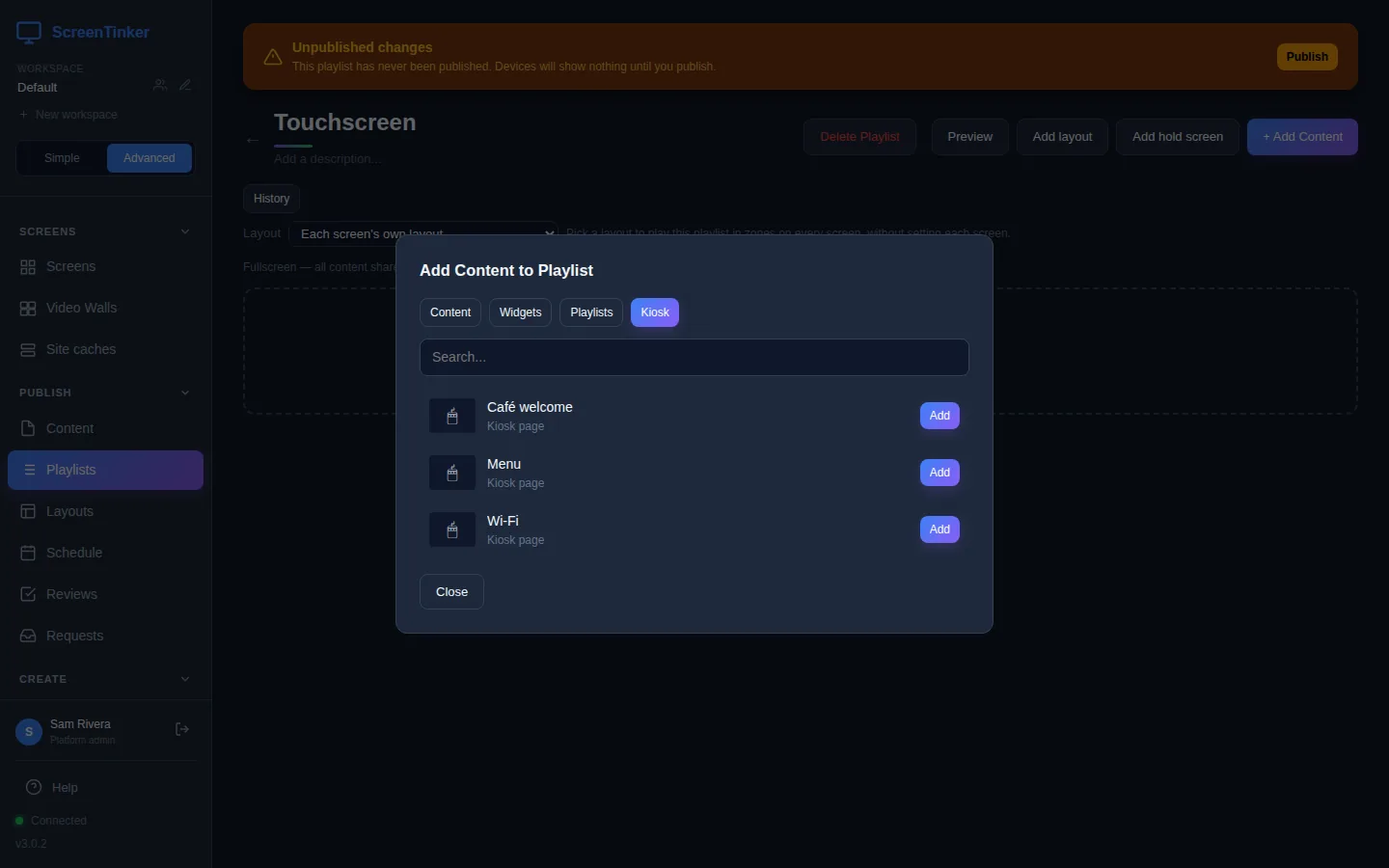
Task: Click the Video Walls icon in sidebar
Action: pyautogui.click(x=28, y=309)
